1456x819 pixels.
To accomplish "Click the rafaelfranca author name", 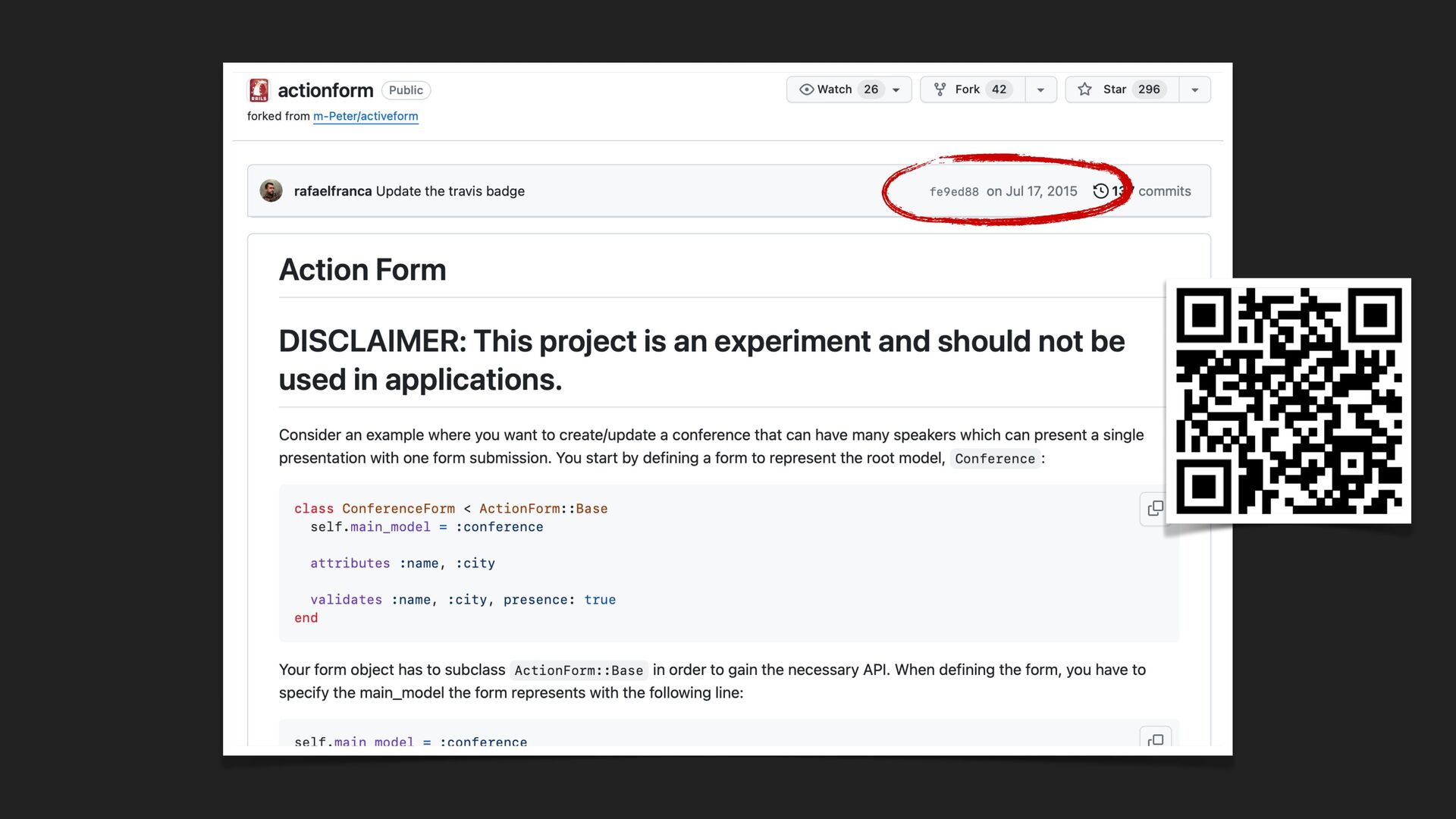I will coord(332,191).
